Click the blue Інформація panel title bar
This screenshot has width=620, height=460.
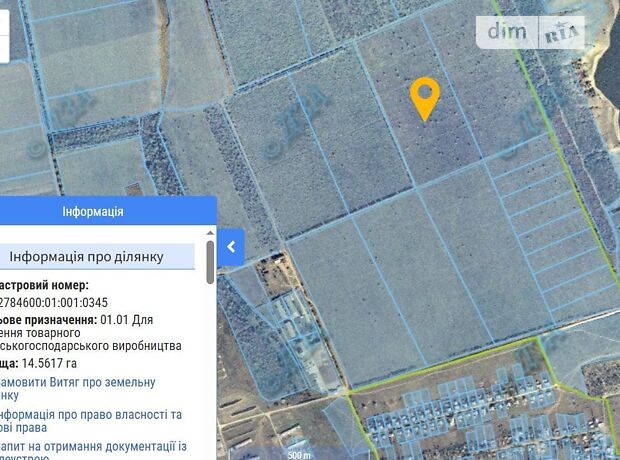[108, 211]
